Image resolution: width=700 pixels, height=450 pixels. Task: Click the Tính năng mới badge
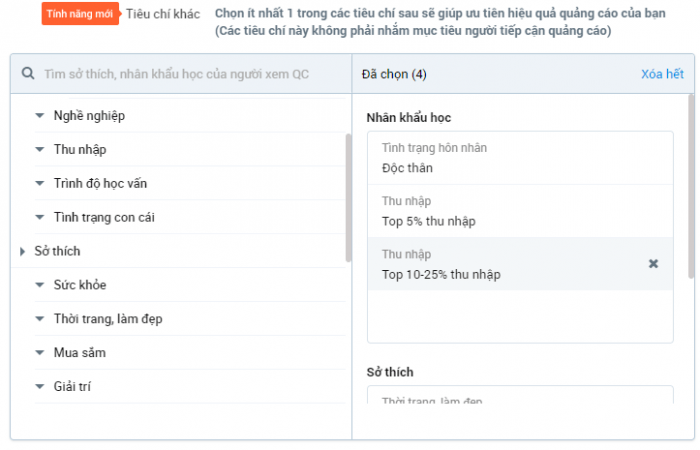(80, 14)
